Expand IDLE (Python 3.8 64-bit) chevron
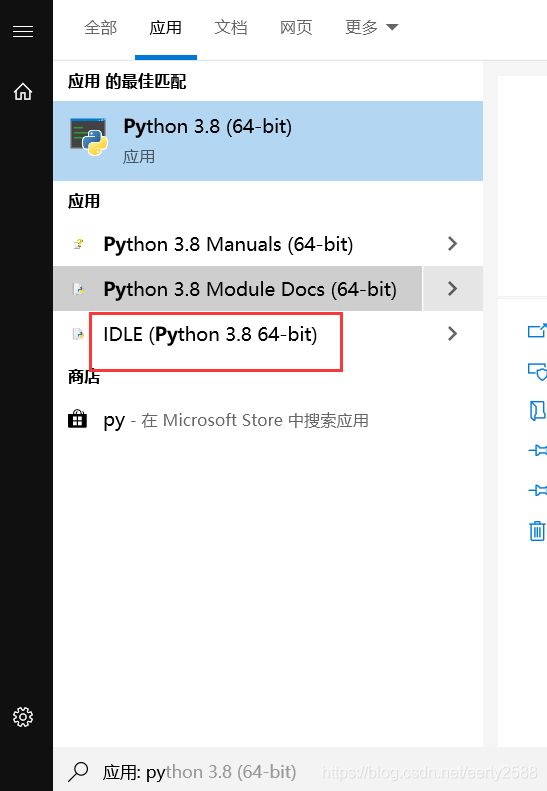Image resolution: width=547 pixels, height=791 pixels. pos(452,333)
